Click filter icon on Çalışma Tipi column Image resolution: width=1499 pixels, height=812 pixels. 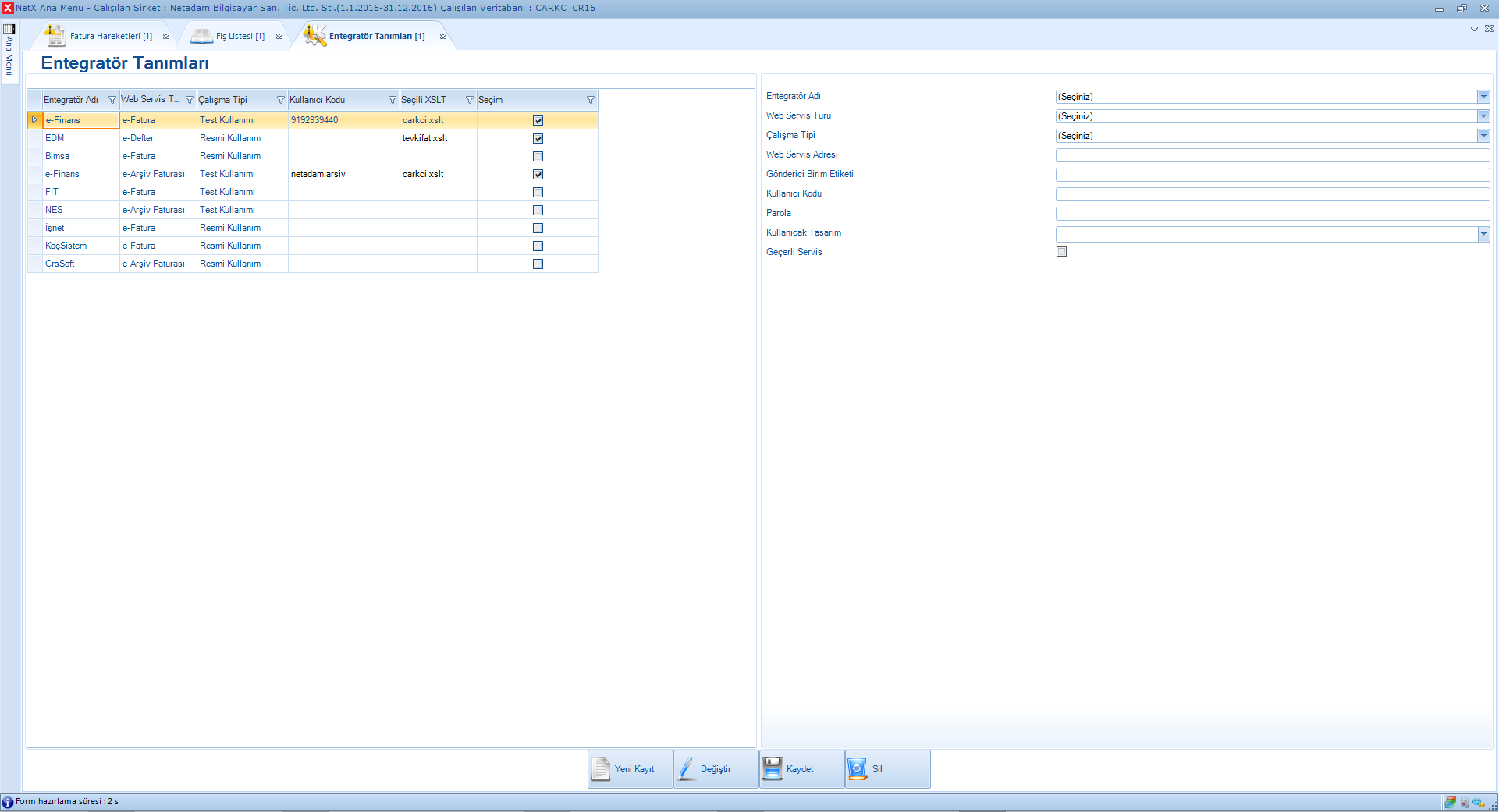[281, 100]
